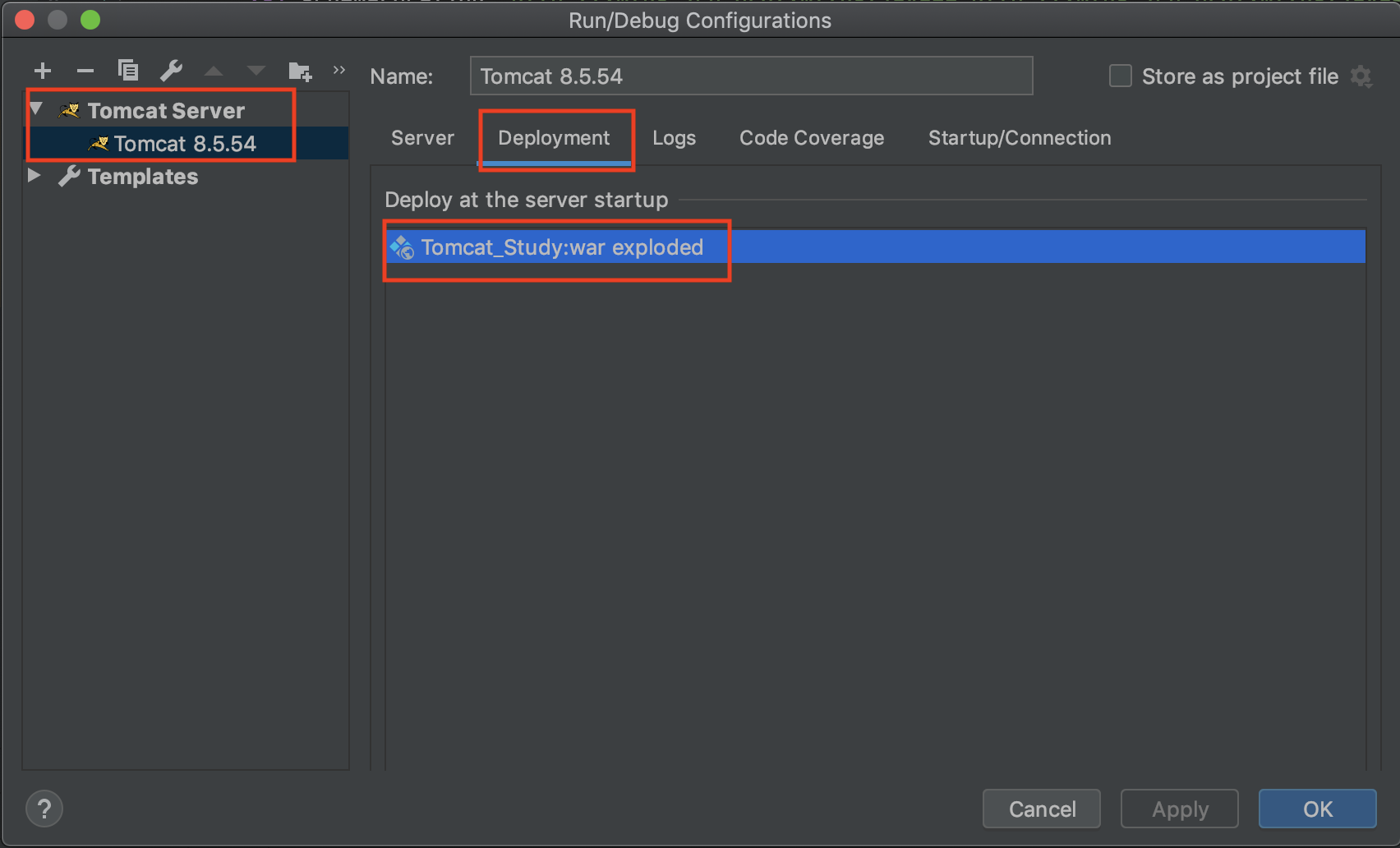Open the Deployment tab
Viewport: 1400px width, 848px height.
tap(554, 138)
